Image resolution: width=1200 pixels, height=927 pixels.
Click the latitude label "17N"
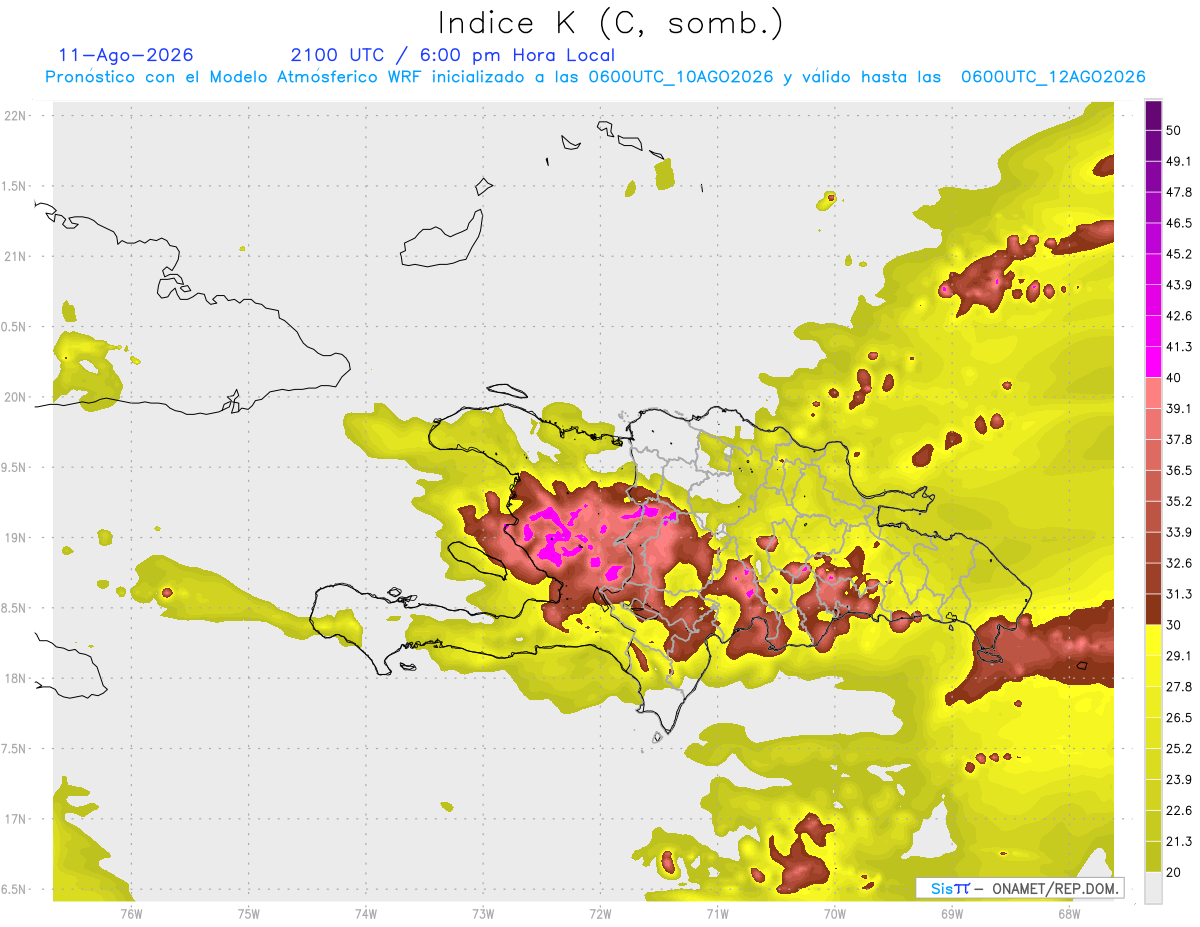coord(14,819)
